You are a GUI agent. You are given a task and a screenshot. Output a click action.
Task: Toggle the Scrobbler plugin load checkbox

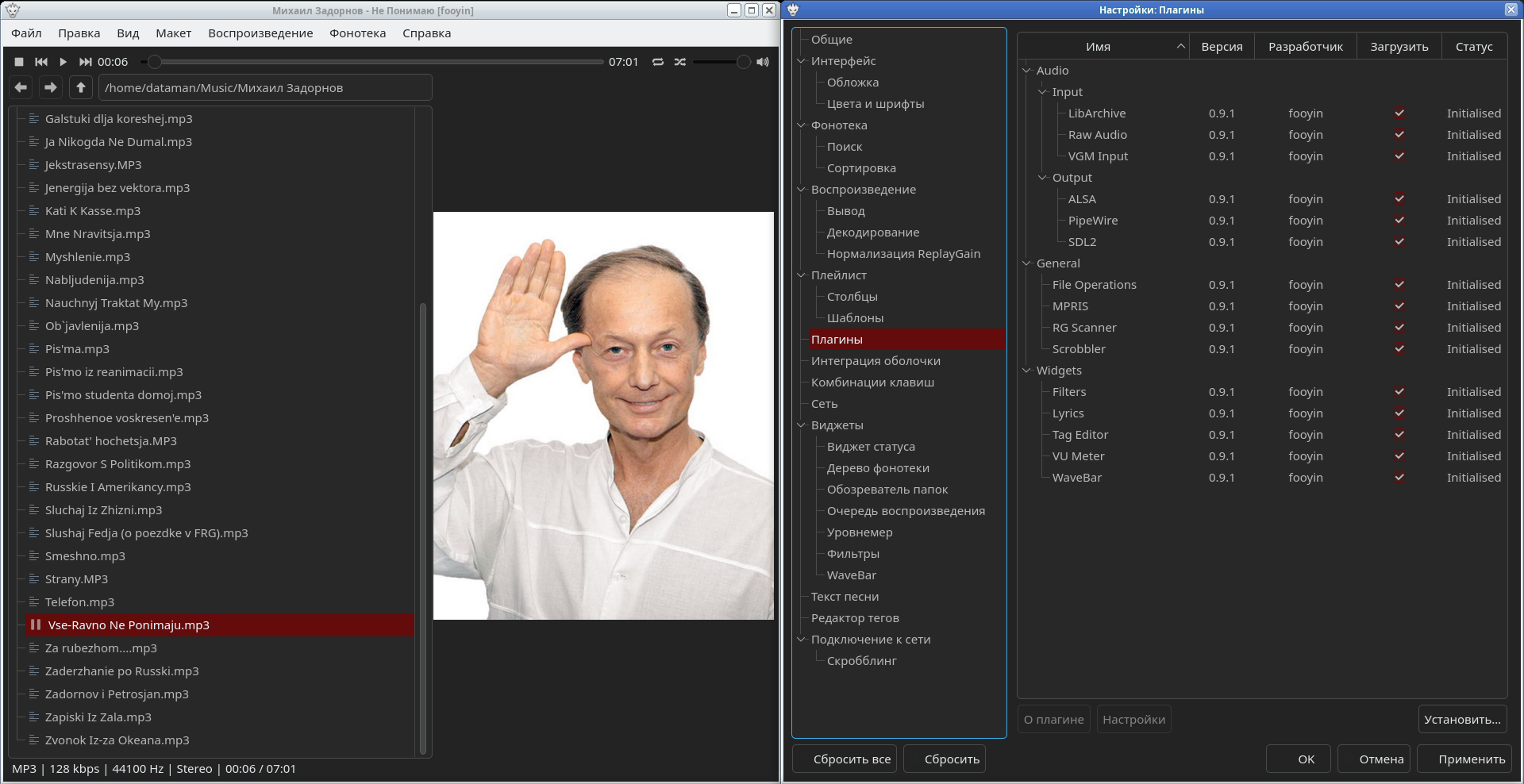pos(1399,349)
